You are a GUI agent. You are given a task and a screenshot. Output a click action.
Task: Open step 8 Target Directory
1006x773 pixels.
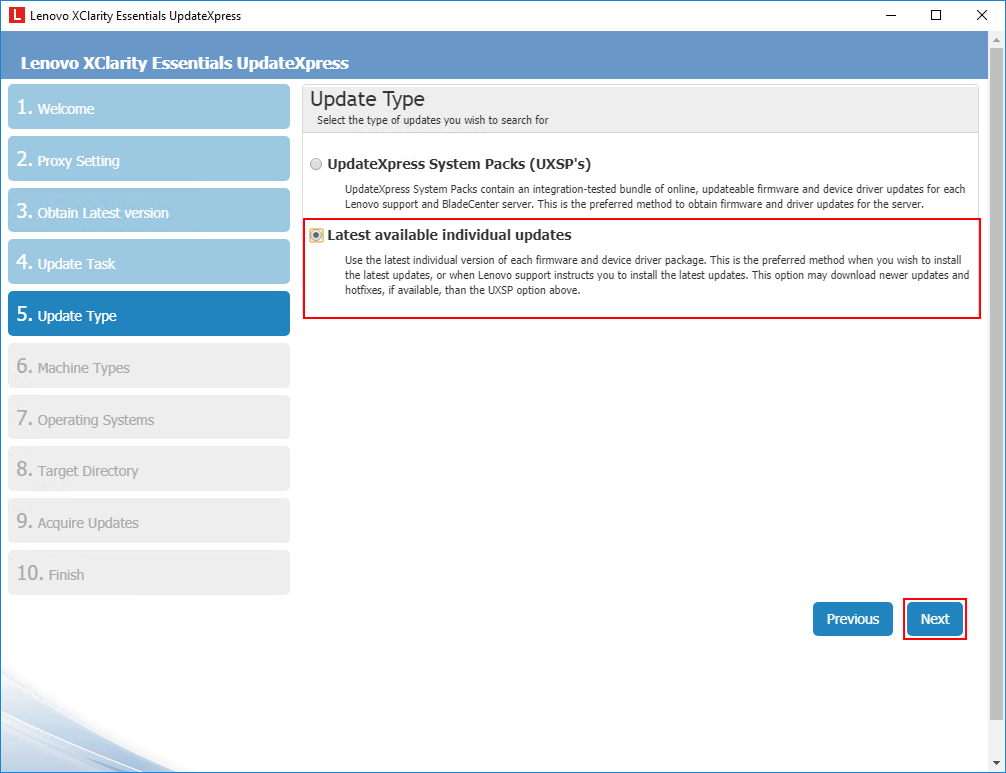point(149,469)
